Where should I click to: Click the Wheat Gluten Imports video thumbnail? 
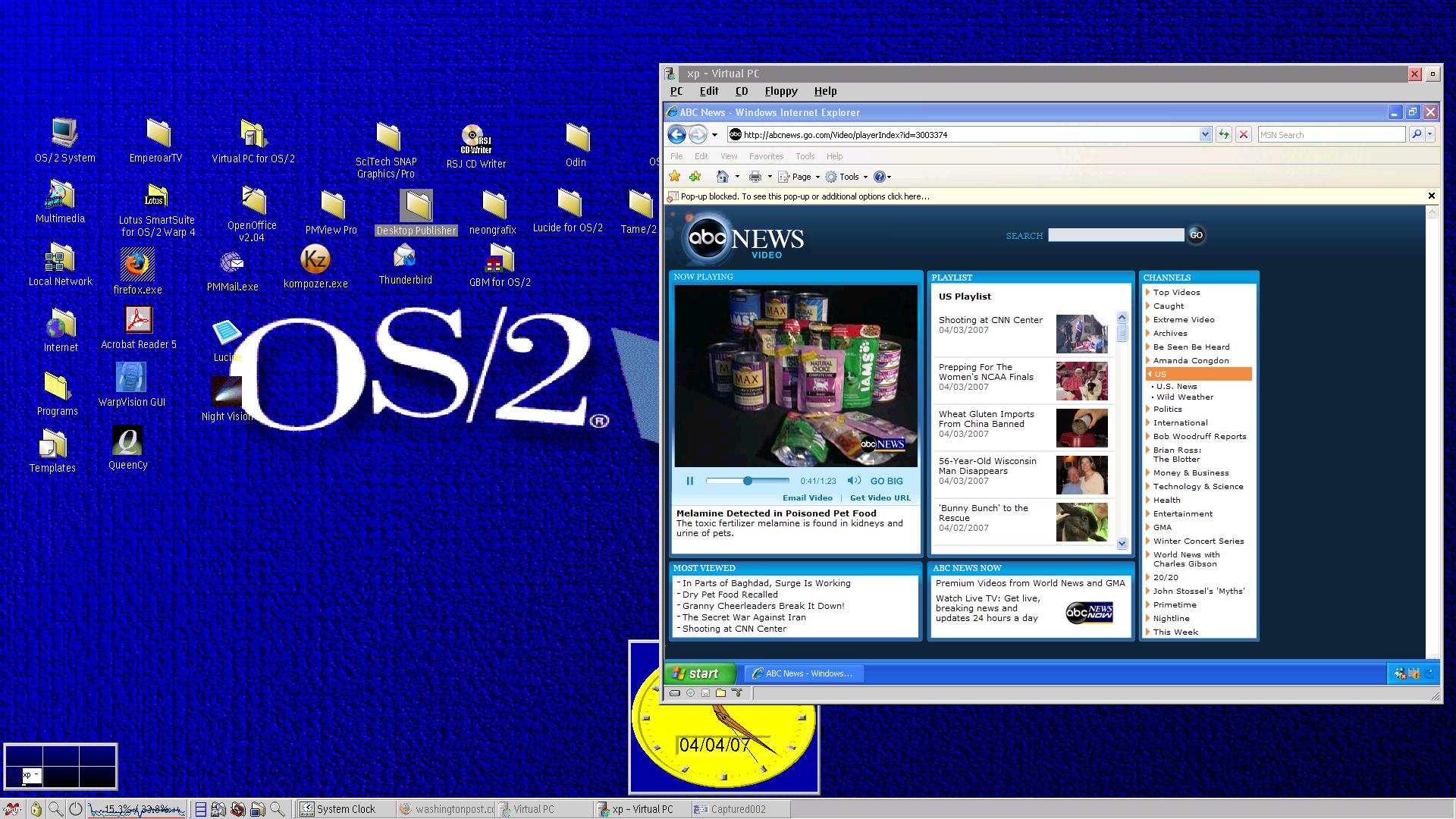coord(1081,428)
